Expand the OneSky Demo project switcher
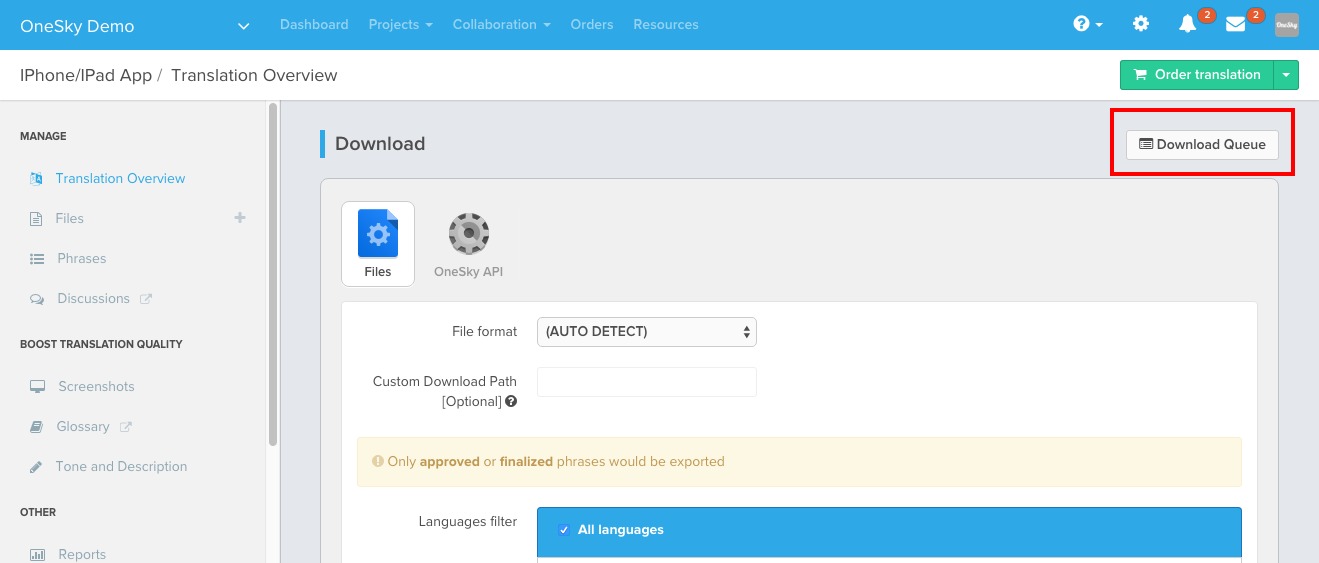The height and width of the screenshot is (563, 1319). click(x=243, y=26)
